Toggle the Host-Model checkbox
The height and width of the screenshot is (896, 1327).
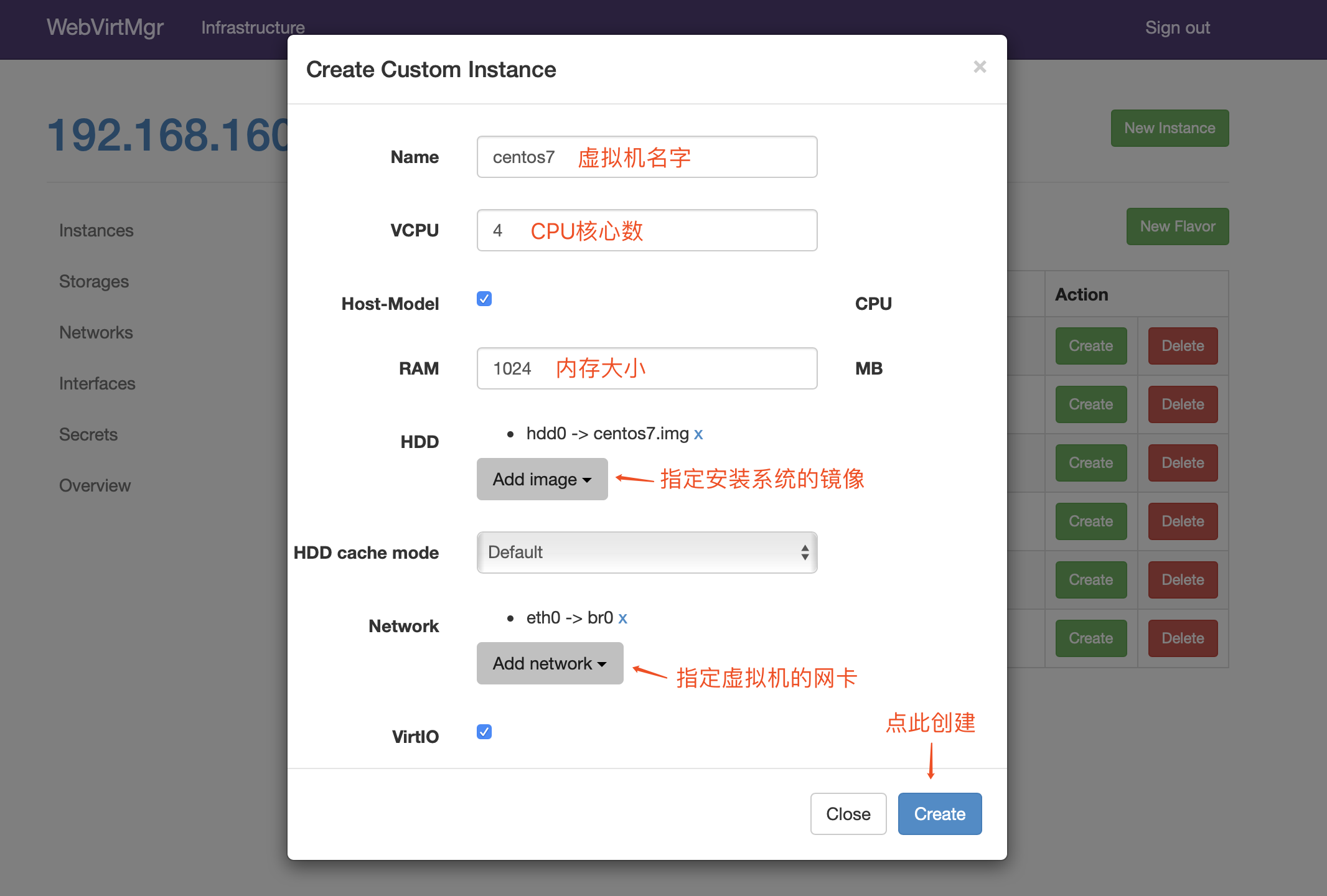(484, 299)
